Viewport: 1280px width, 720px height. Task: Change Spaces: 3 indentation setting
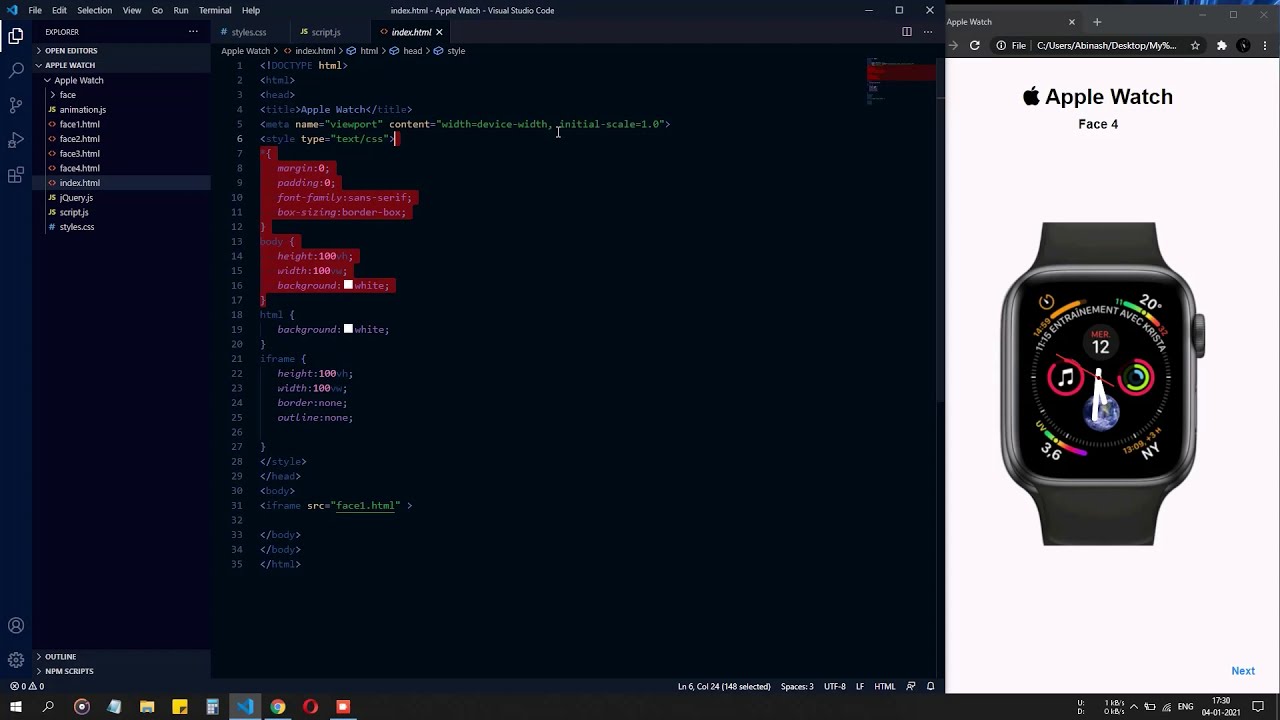(797, 686)
